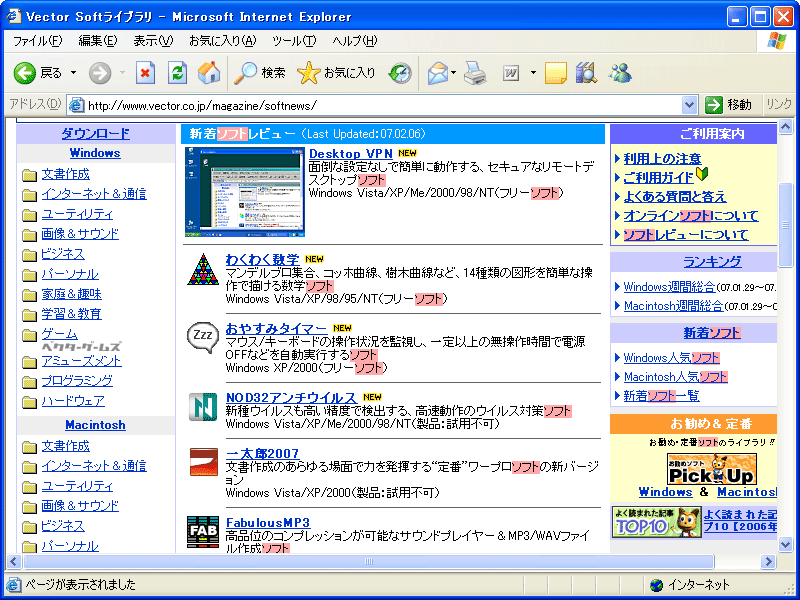Open the Desktop VPN screenshot thumbnail

click(245, 192)
